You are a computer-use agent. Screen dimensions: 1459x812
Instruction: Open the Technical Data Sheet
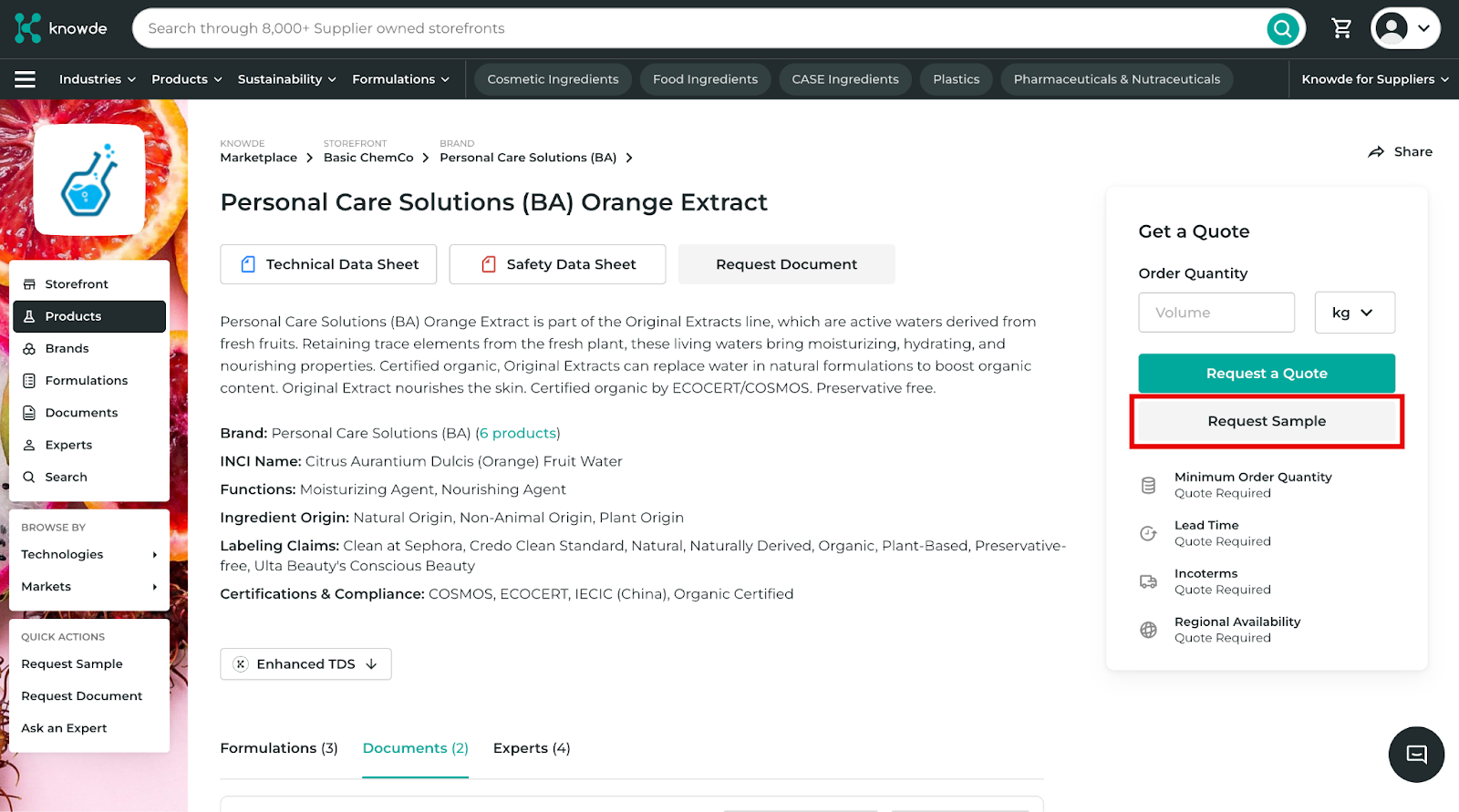point(328,264)
